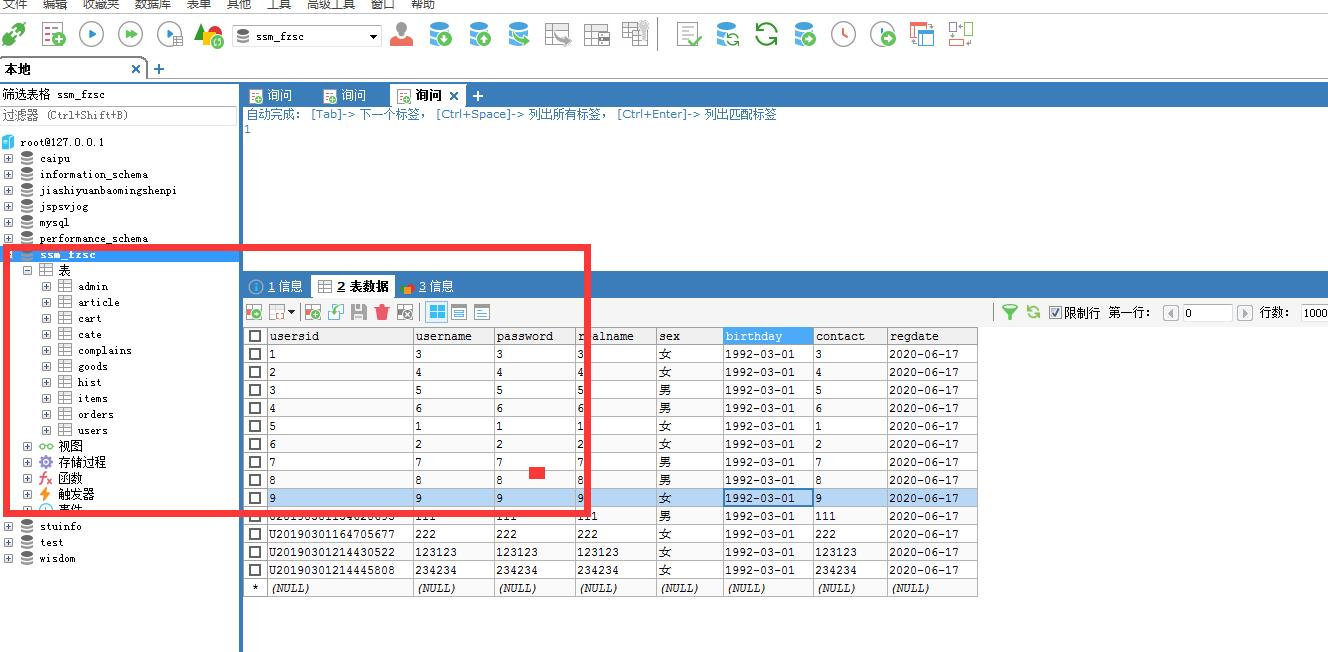Viewport: 1328px width, 652px height.
Task: Check the row with usersid 1
Action: coord(255,354)
